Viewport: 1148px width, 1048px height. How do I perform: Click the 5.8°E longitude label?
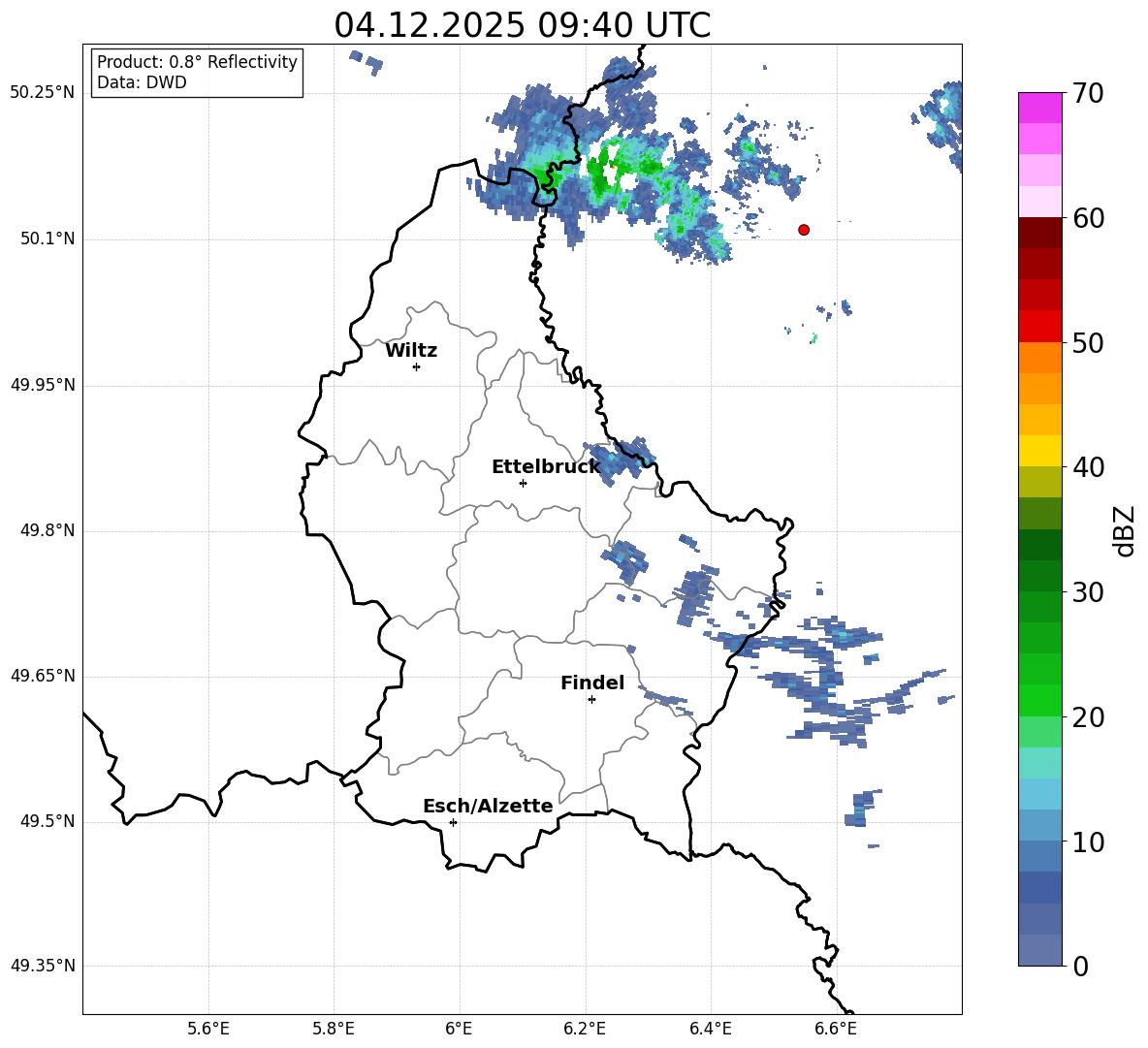point(334,1029)
